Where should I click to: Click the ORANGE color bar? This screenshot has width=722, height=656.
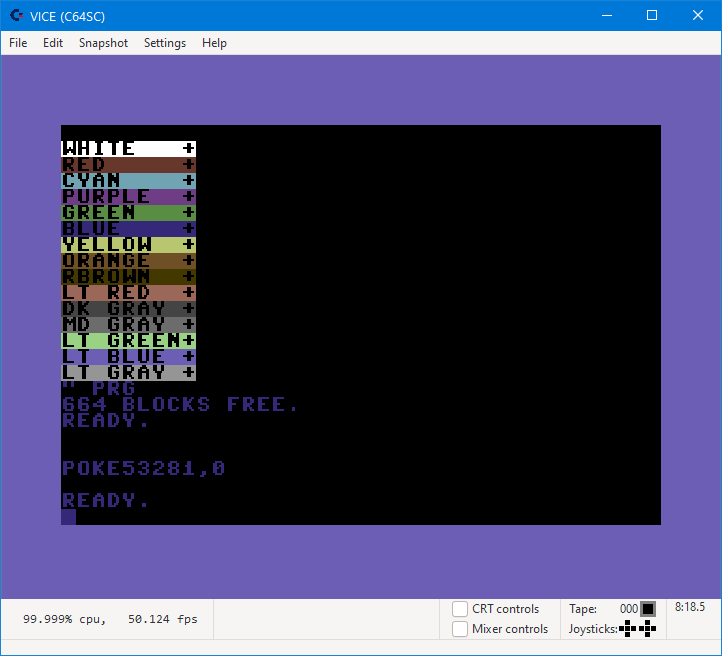pyautogui.click(x=128, y=261)
